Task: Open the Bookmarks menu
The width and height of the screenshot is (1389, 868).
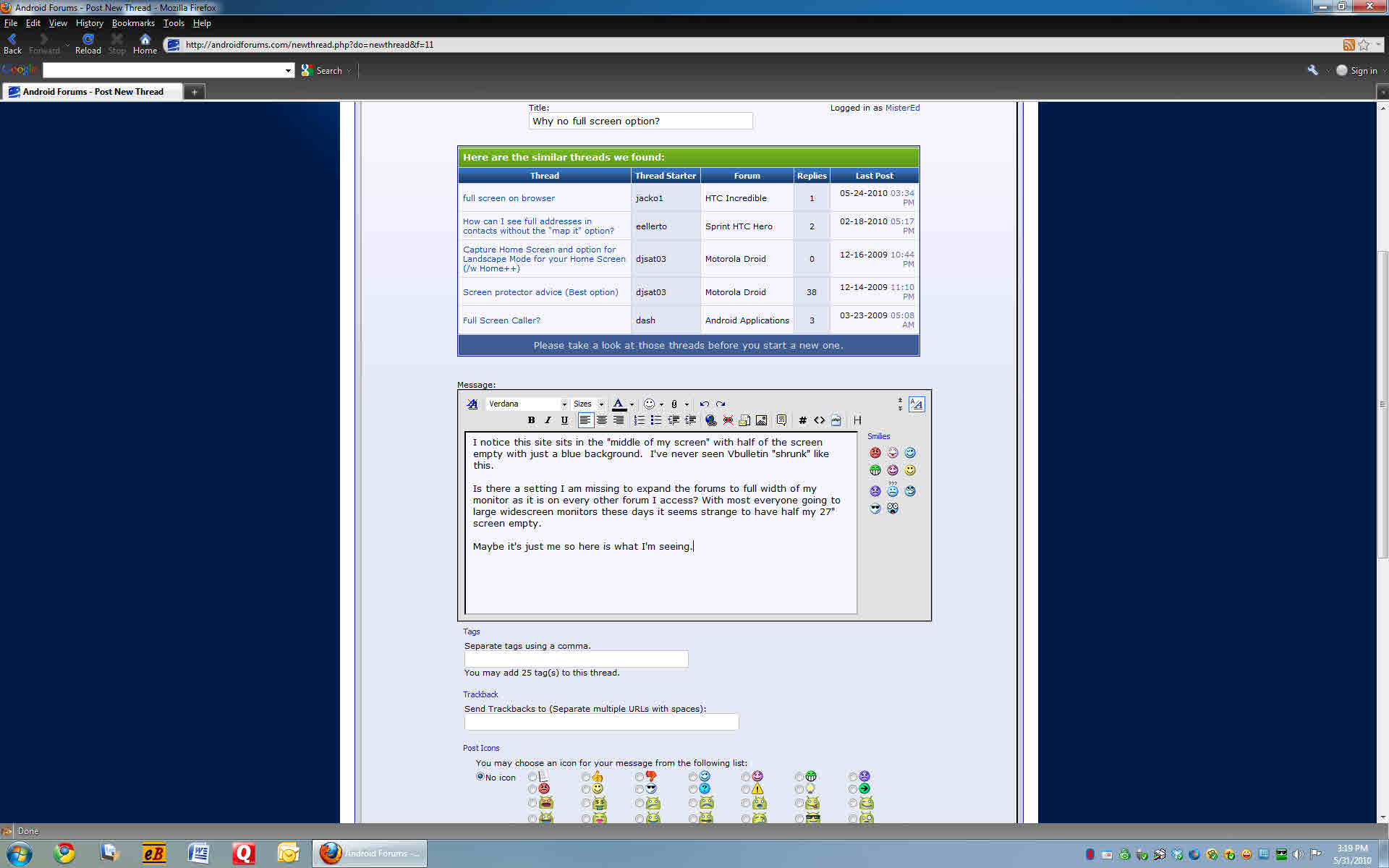Action: click(x=133, y=23)
